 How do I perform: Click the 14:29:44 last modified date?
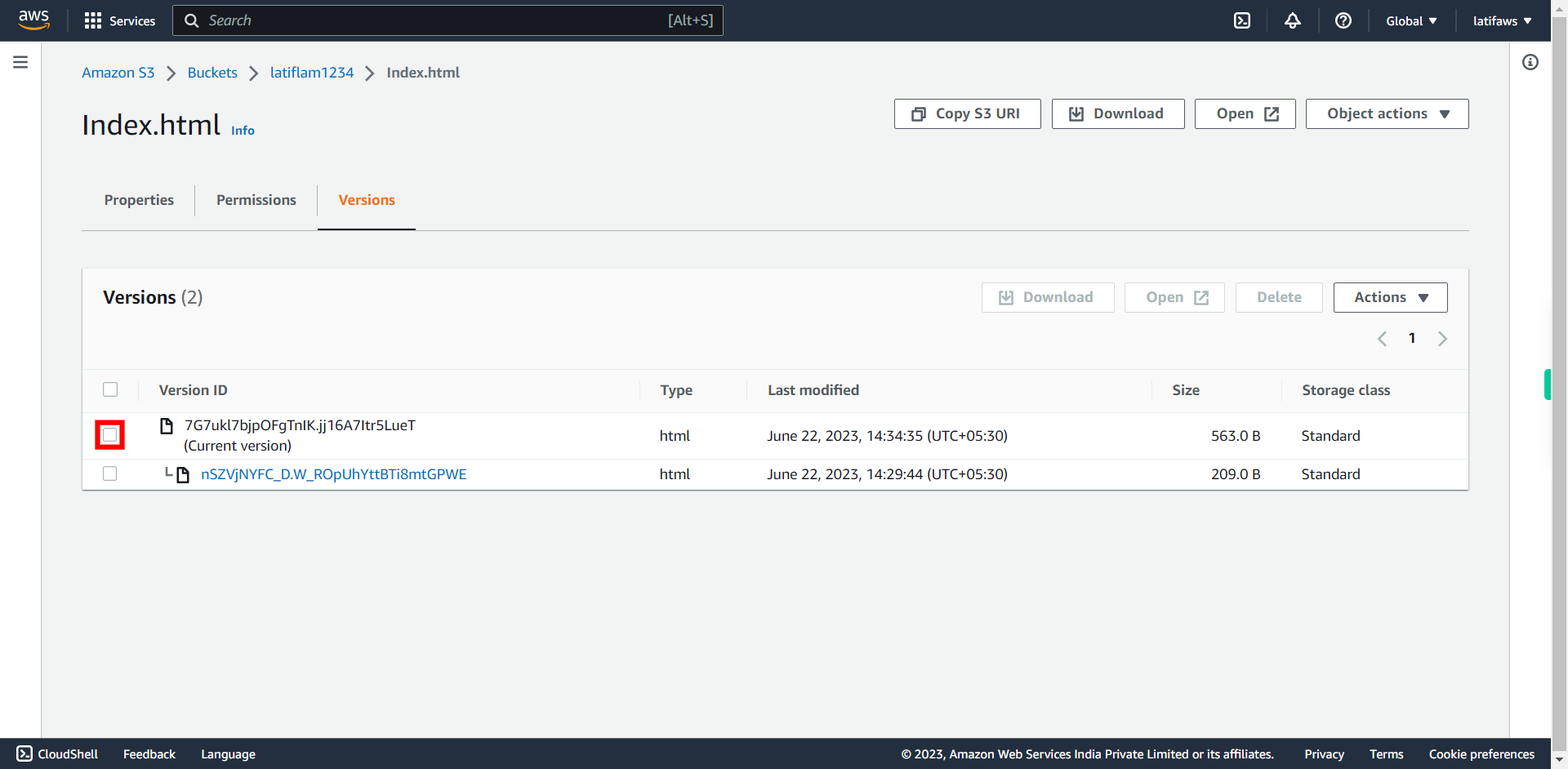tap(887, 474)
